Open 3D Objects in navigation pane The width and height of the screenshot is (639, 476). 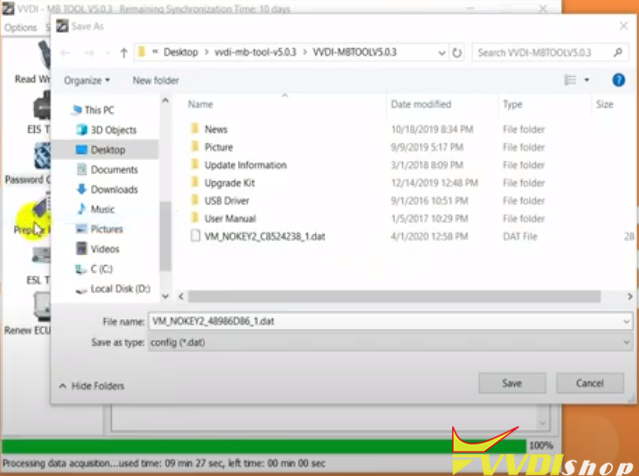[x=106, y=130]
